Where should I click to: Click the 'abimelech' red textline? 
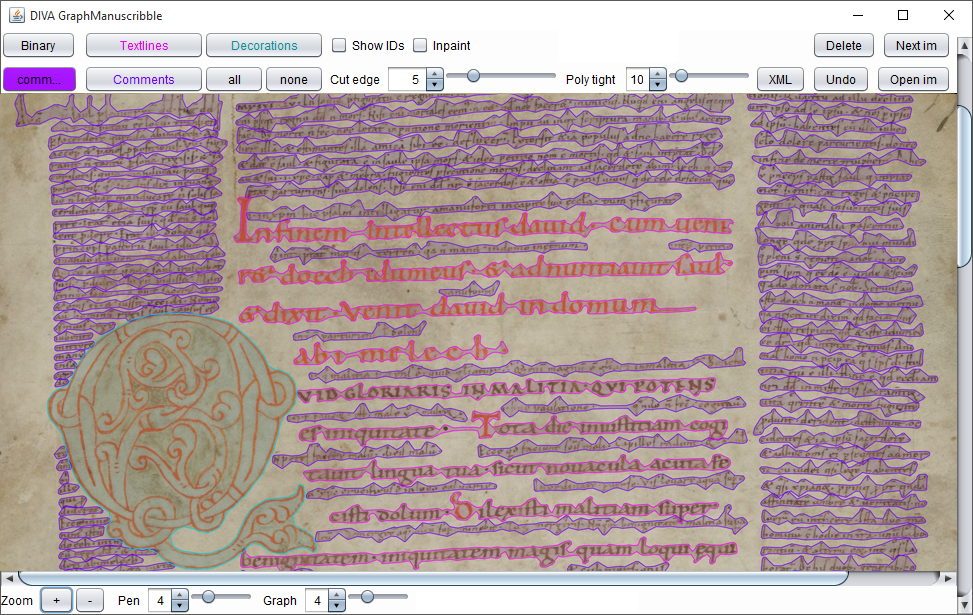400,352
